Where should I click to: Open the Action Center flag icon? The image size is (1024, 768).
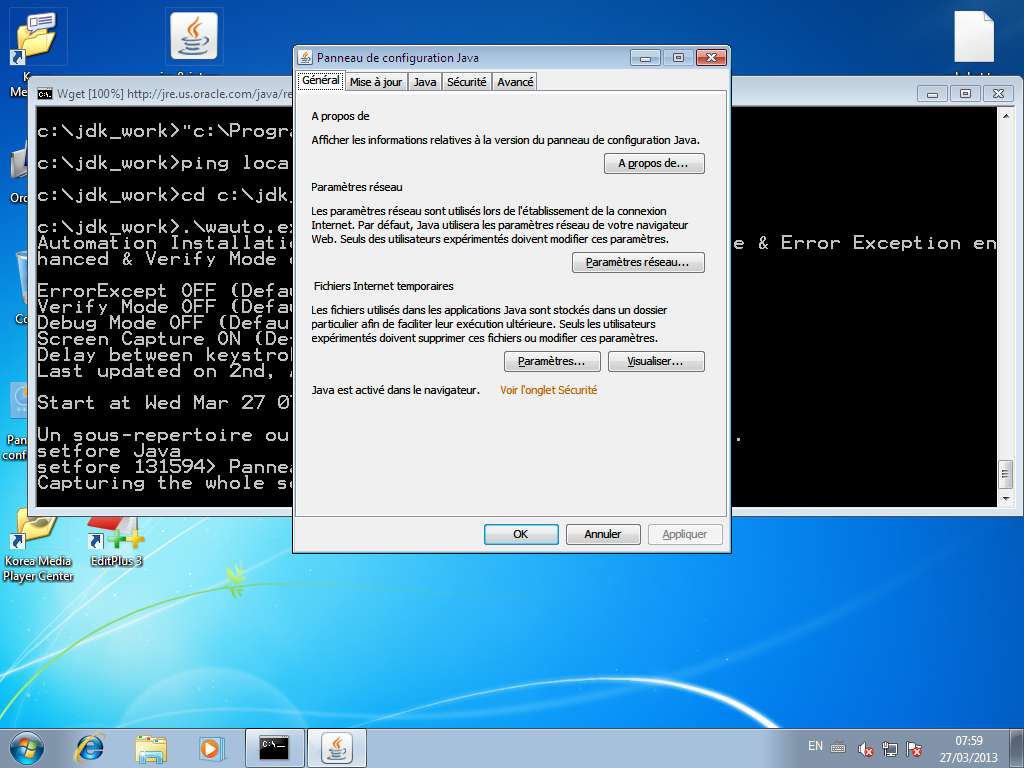point(914,749)
